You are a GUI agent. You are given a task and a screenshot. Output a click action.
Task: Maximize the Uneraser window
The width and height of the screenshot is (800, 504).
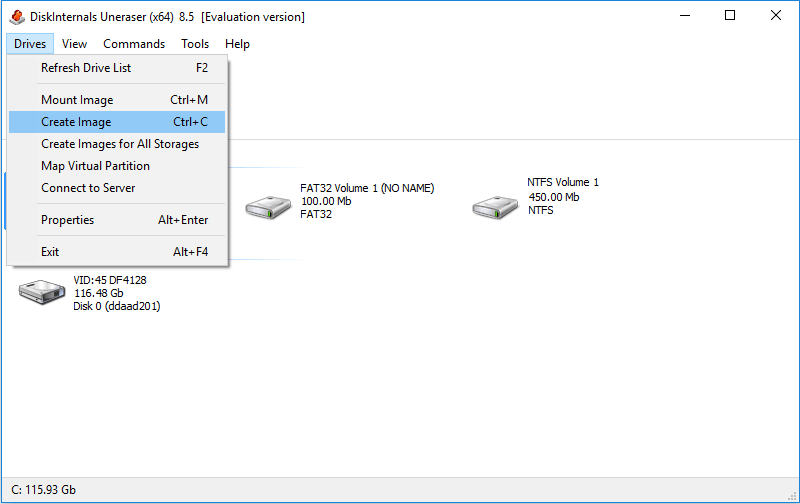pyautogui.click(x=730, y=16)
